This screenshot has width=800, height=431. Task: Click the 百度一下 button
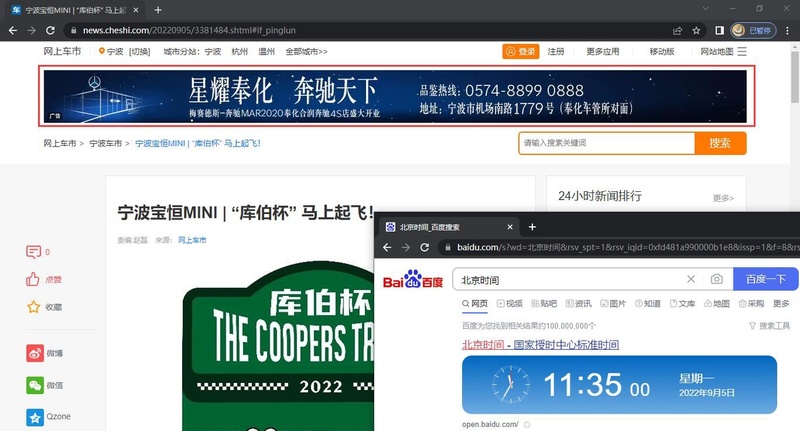tap(766, 279)
